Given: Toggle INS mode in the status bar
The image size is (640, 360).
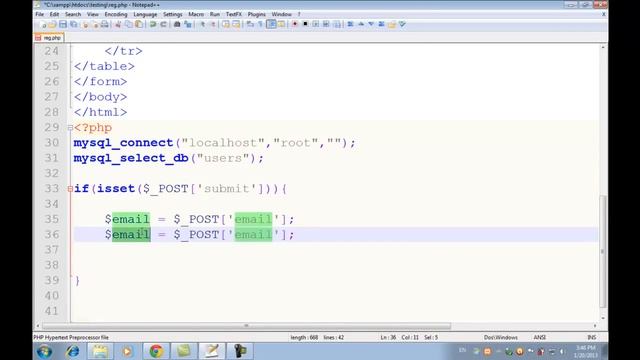Looking at the screenshot, I should 591,338.
